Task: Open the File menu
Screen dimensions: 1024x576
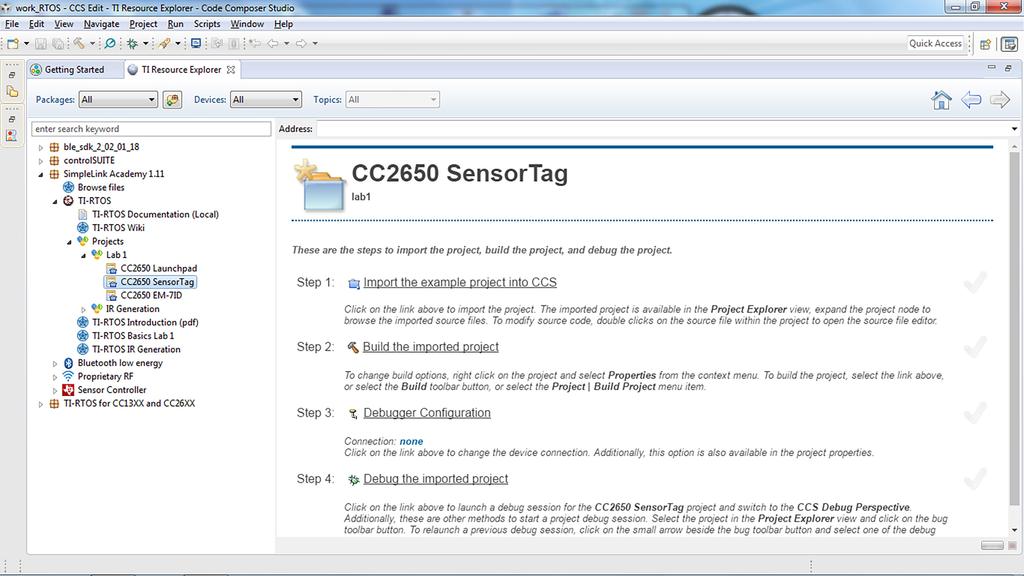Action: 12,24
